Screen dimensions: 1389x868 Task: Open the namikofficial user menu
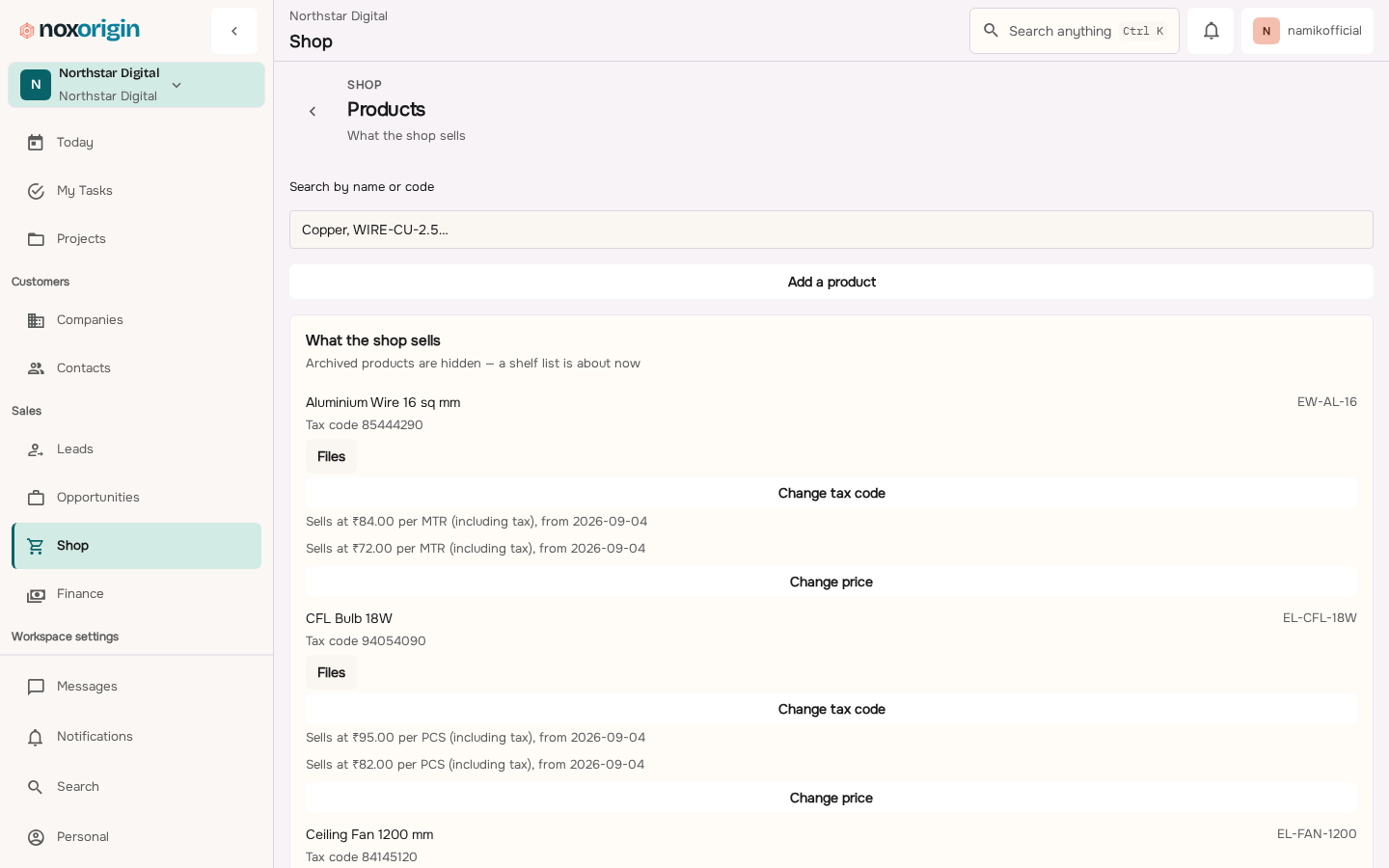point(1307,31)
